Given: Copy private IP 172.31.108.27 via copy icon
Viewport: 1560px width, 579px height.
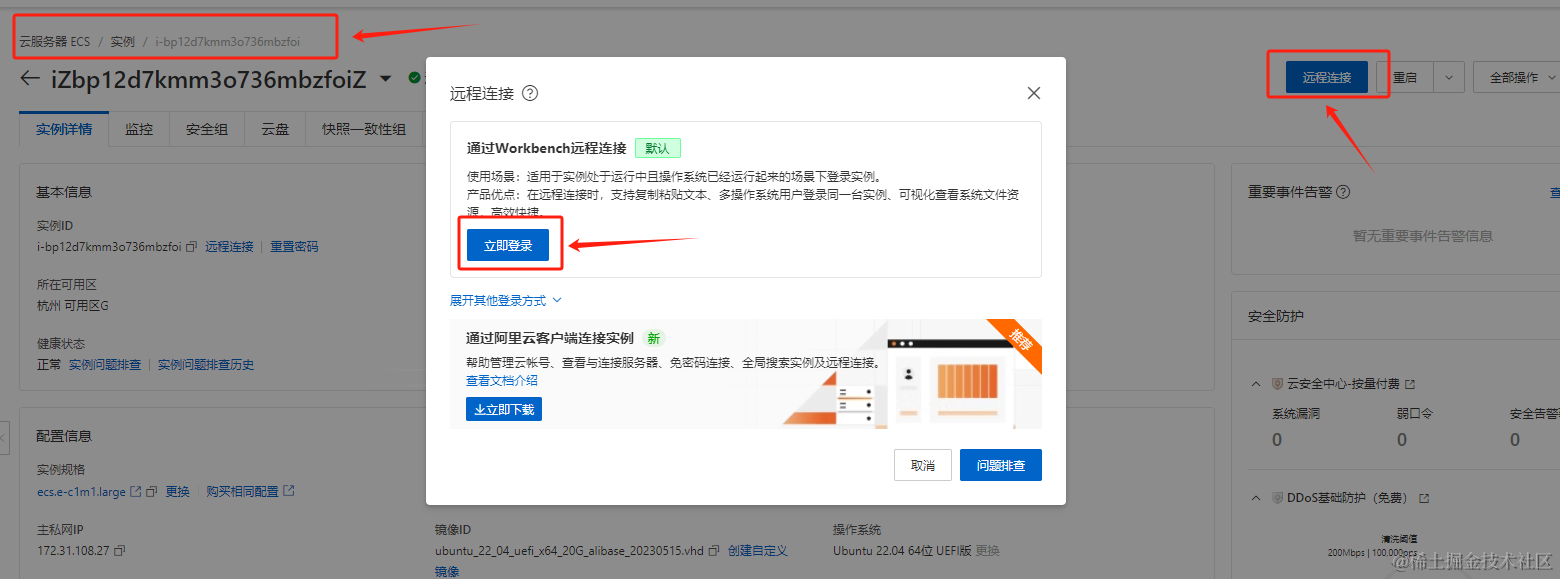Looking at the screenshot, I should [x=119, y=551].
